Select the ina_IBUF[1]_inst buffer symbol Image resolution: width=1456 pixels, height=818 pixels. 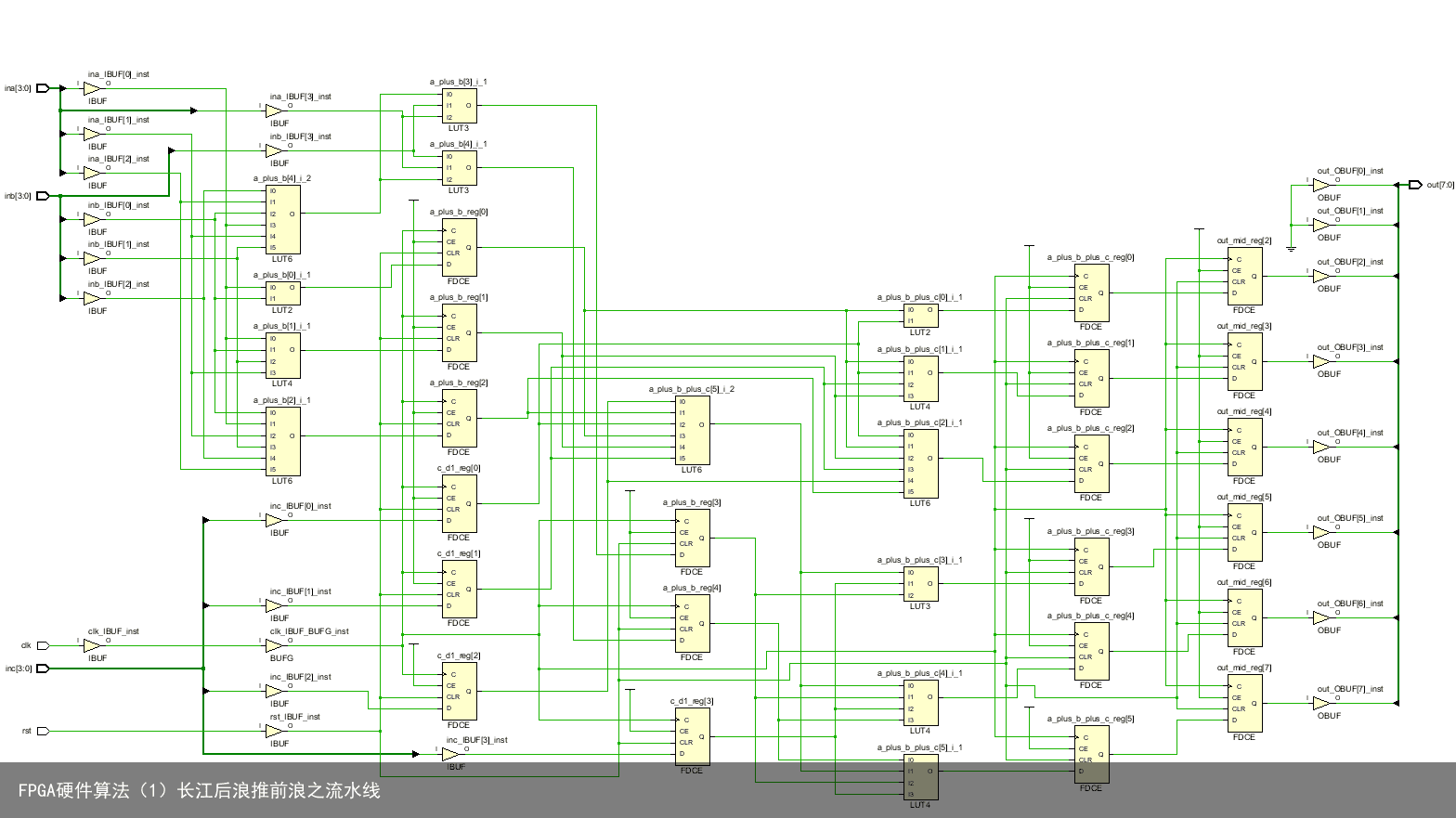tap(92, 134)
